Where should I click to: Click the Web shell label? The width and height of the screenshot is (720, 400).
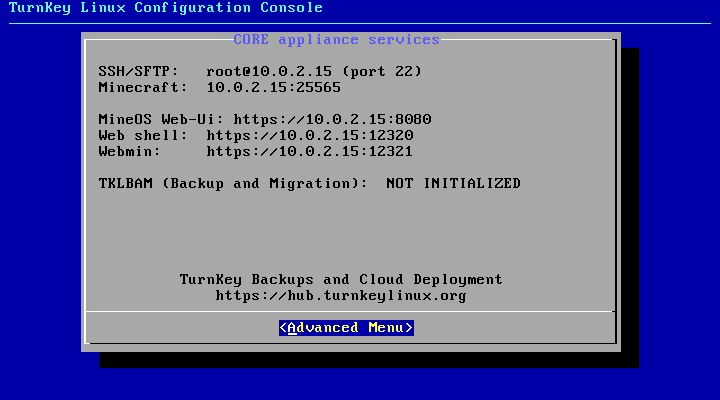click(143, 135)
